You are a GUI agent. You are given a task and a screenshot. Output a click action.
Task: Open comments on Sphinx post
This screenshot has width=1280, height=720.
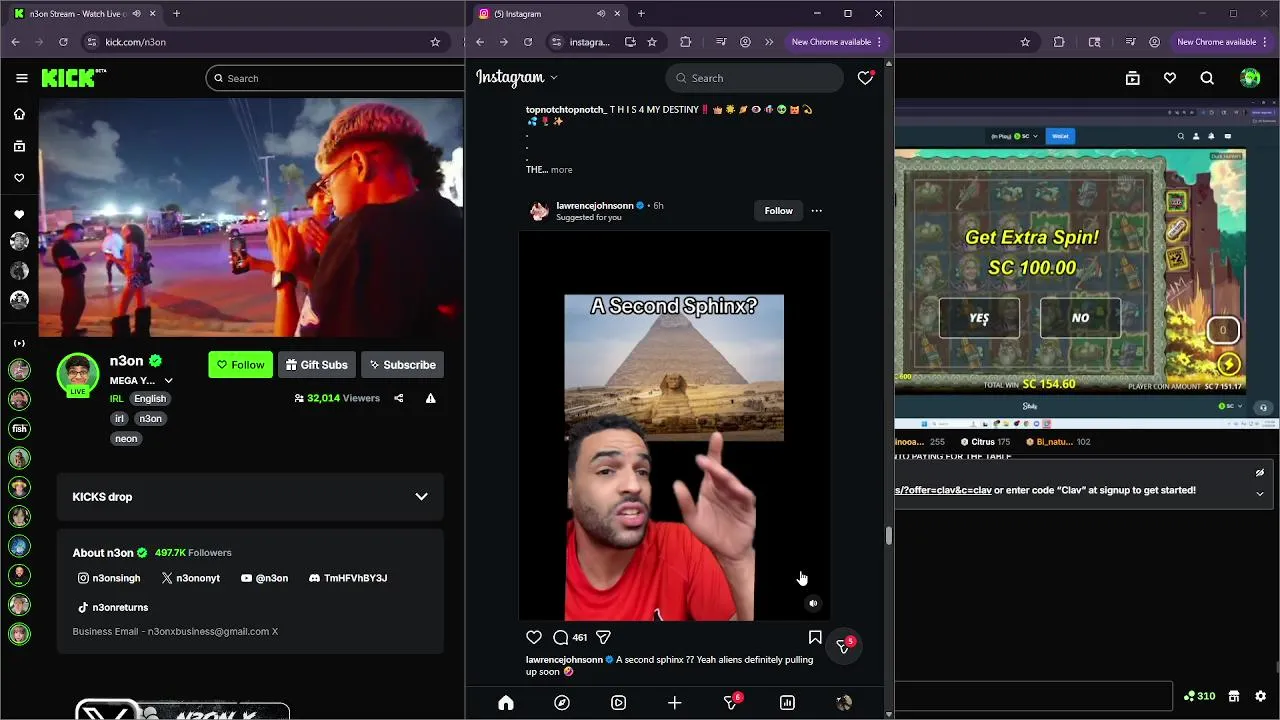[x=561, y=637]
